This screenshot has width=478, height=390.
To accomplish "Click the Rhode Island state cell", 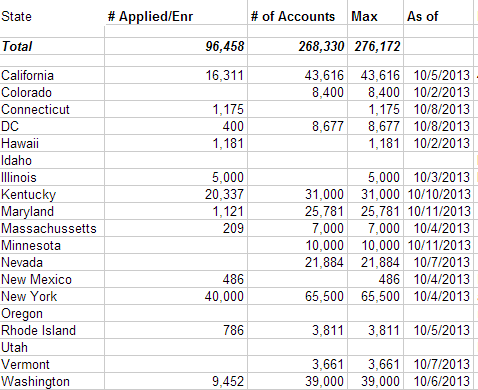I will 52,330.
